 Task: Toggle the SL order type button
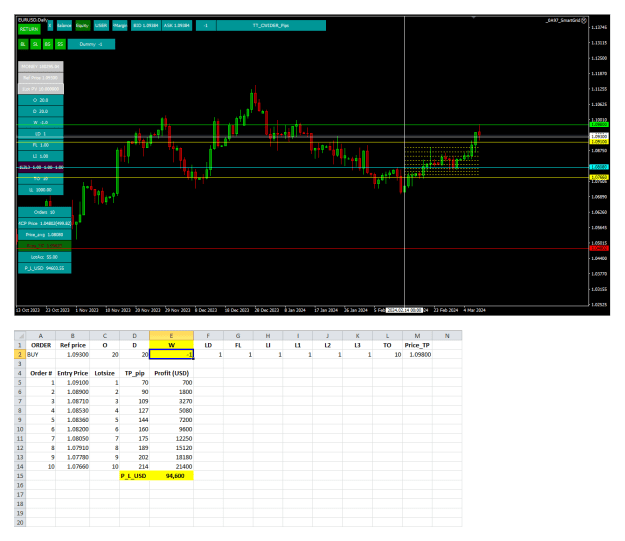coord(35,44)
